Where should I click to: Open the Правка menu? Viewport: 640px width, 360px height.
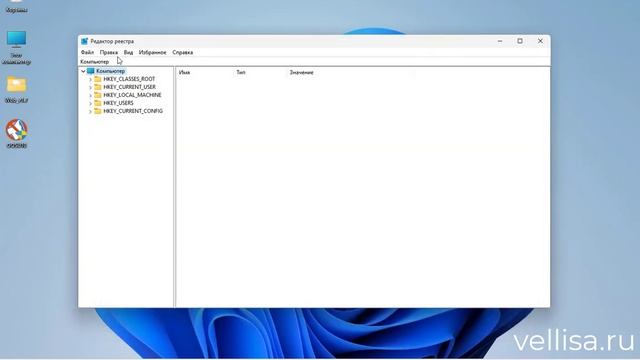pos(109,52)
